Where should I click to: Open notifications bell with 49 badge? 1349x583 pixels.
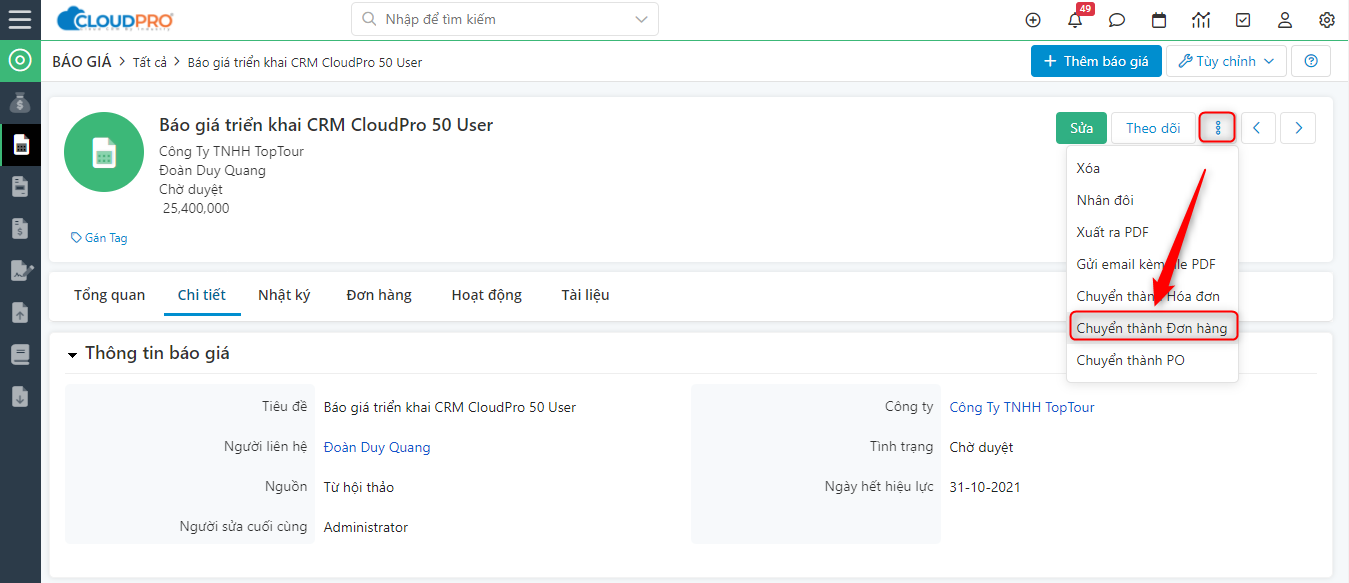pos(1076,19)
